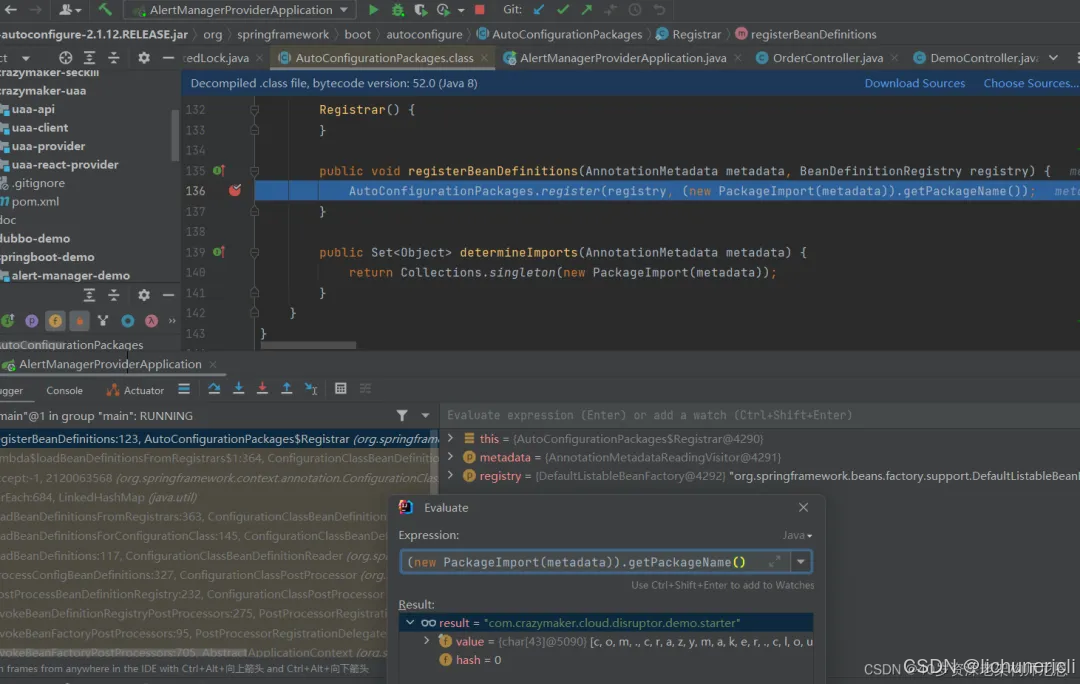Toggle the filter icon in debug frames panel
Screen dimensions: 1080x684
pos(401,415)
